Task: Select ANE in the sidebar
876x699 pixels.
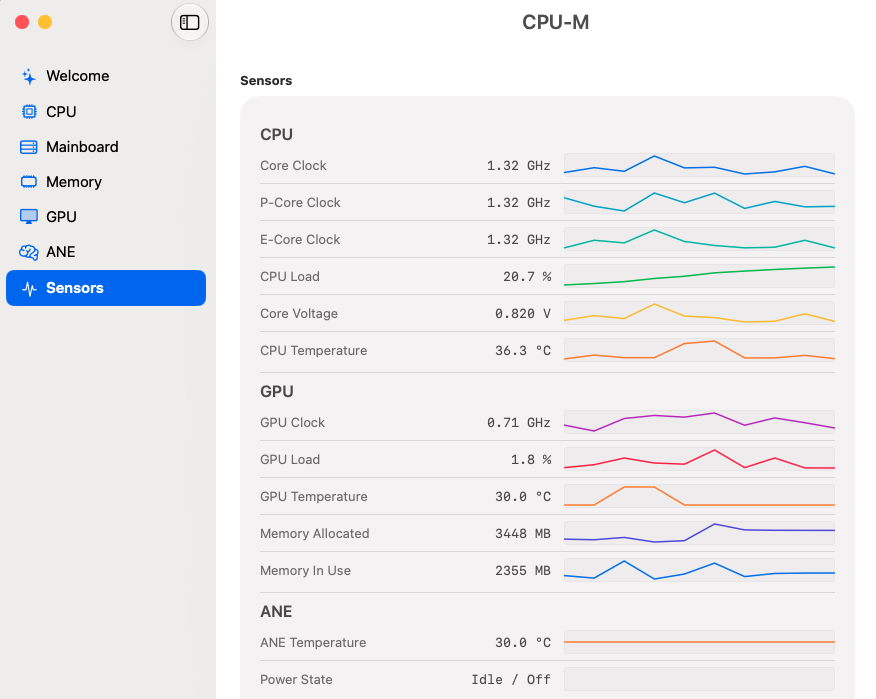Action: [106, 252]
